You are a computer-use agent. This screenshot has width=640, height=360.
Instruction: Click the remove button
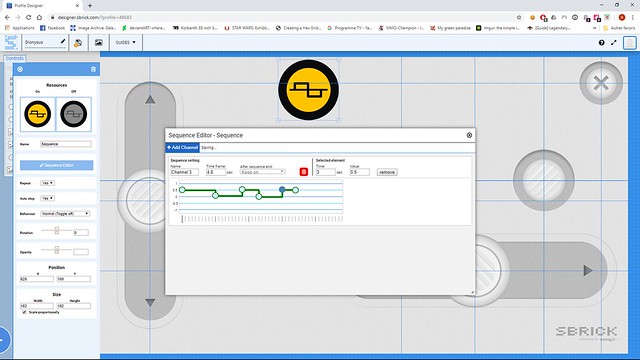tap(387, 172)
